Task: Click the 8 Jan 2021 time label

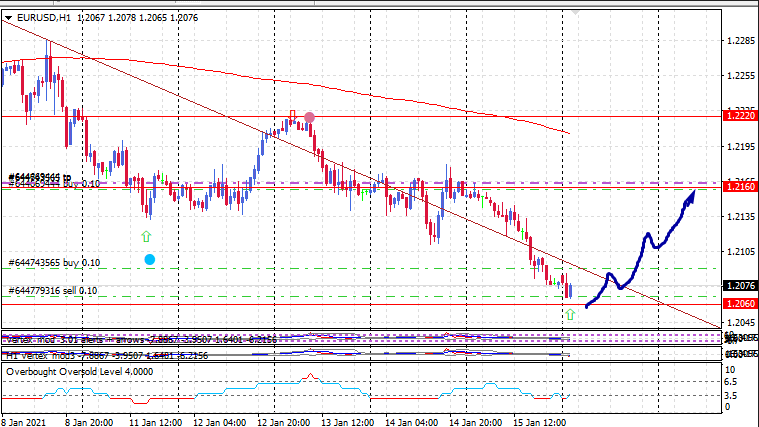Action: click(x=24, y=422)
